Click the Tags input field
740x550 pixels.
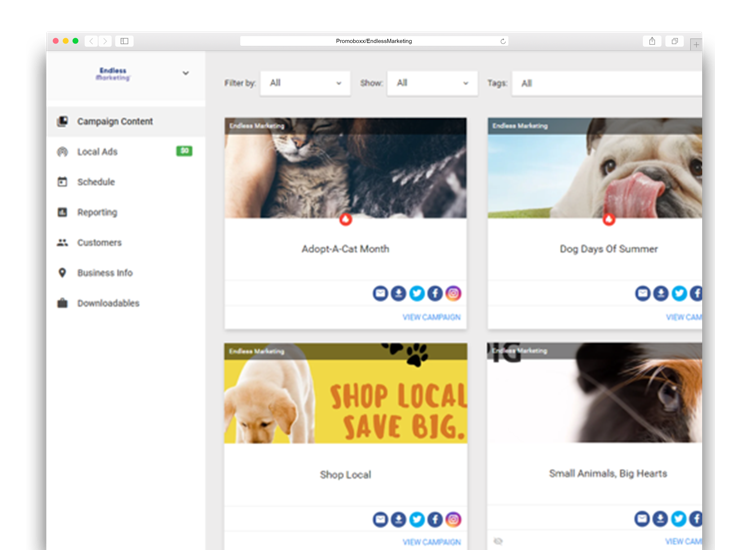tap(607, 84)
